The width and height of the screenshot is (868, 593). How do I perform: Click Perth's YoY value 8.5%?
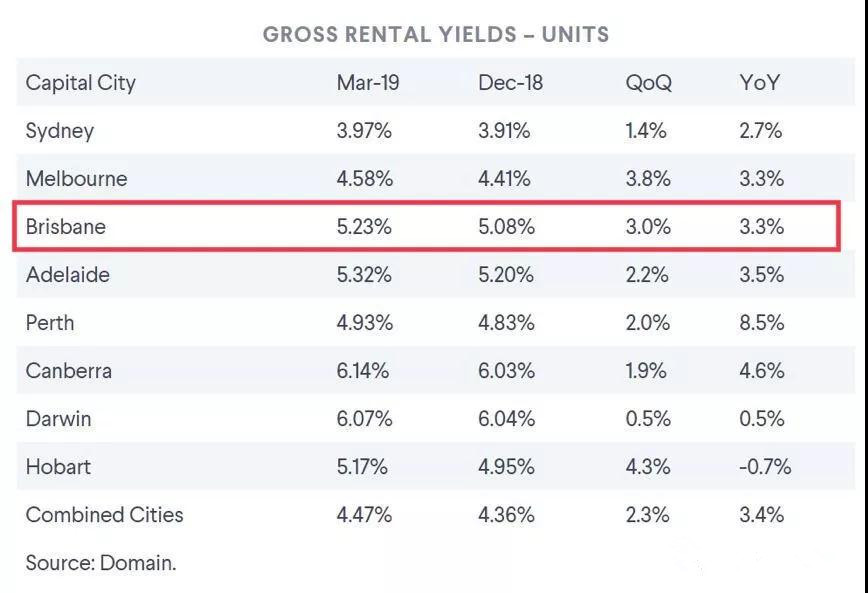pyautogui.click(x=761, y=323)
